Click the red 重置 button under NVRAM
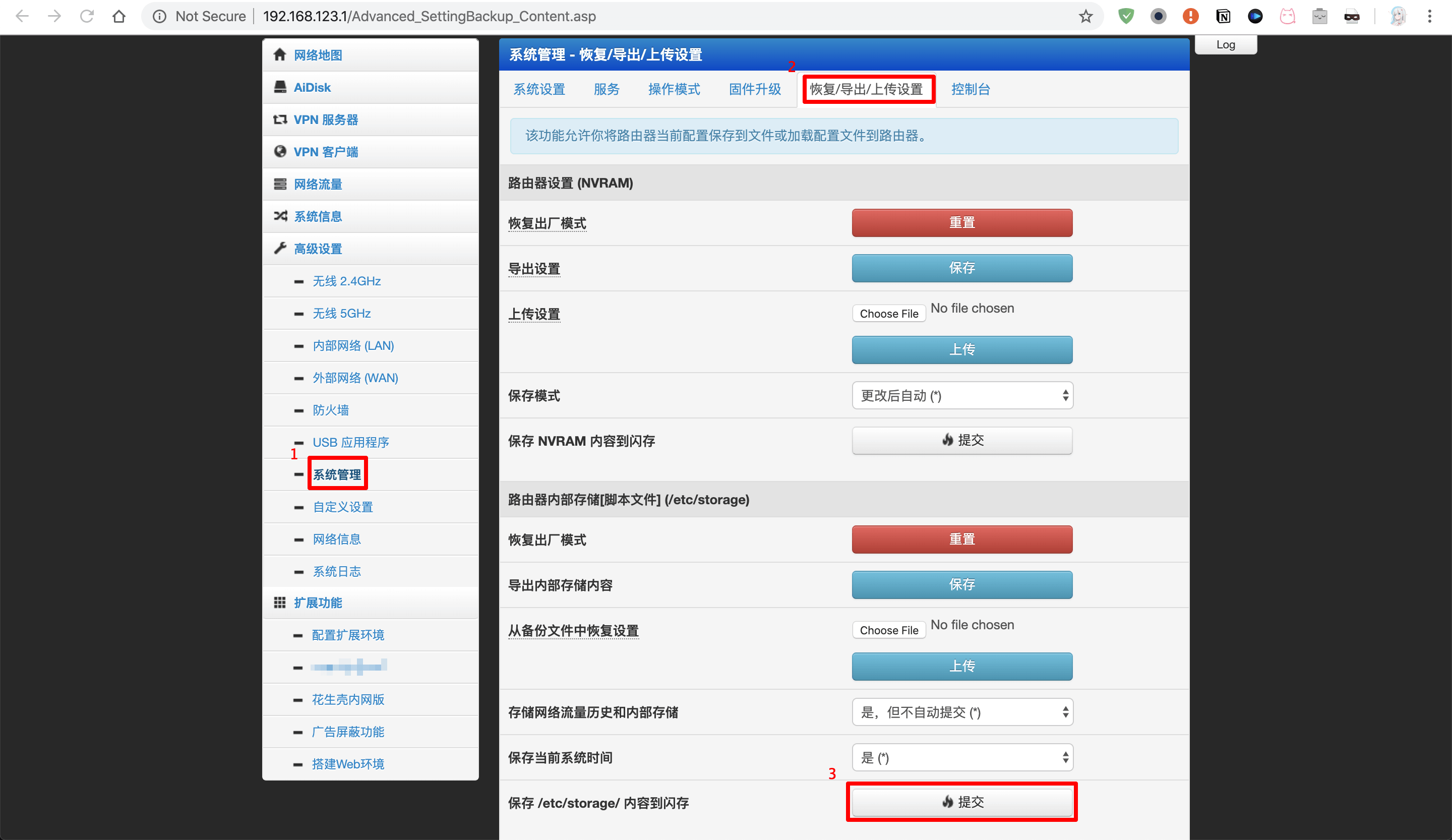The height and width of the screenshot is (840, 1452). coord(961,222)
